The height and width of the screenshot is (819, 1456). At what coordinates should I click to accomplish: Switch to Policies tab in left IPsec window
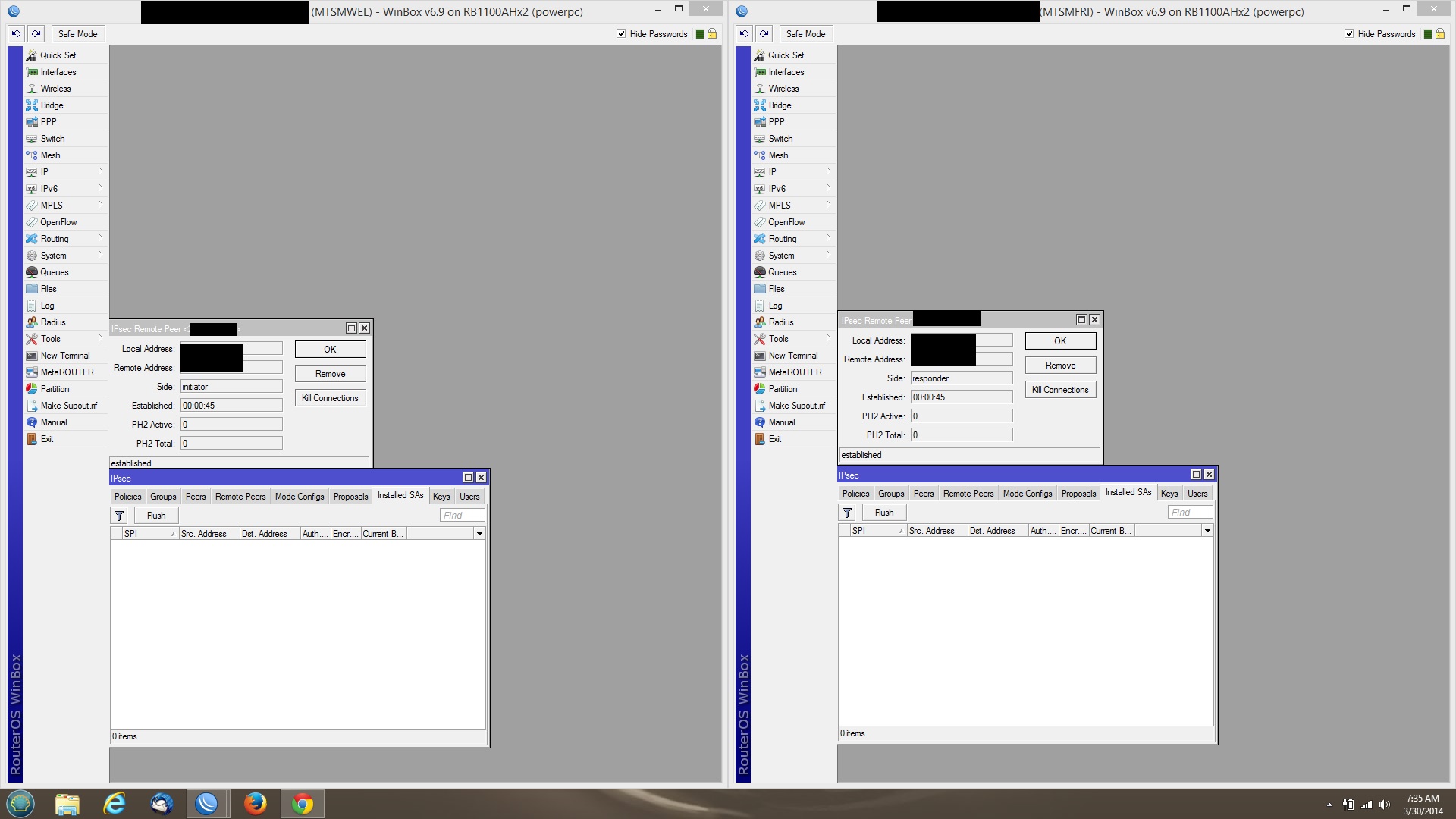pyautogui.click(x=127, y=497)
